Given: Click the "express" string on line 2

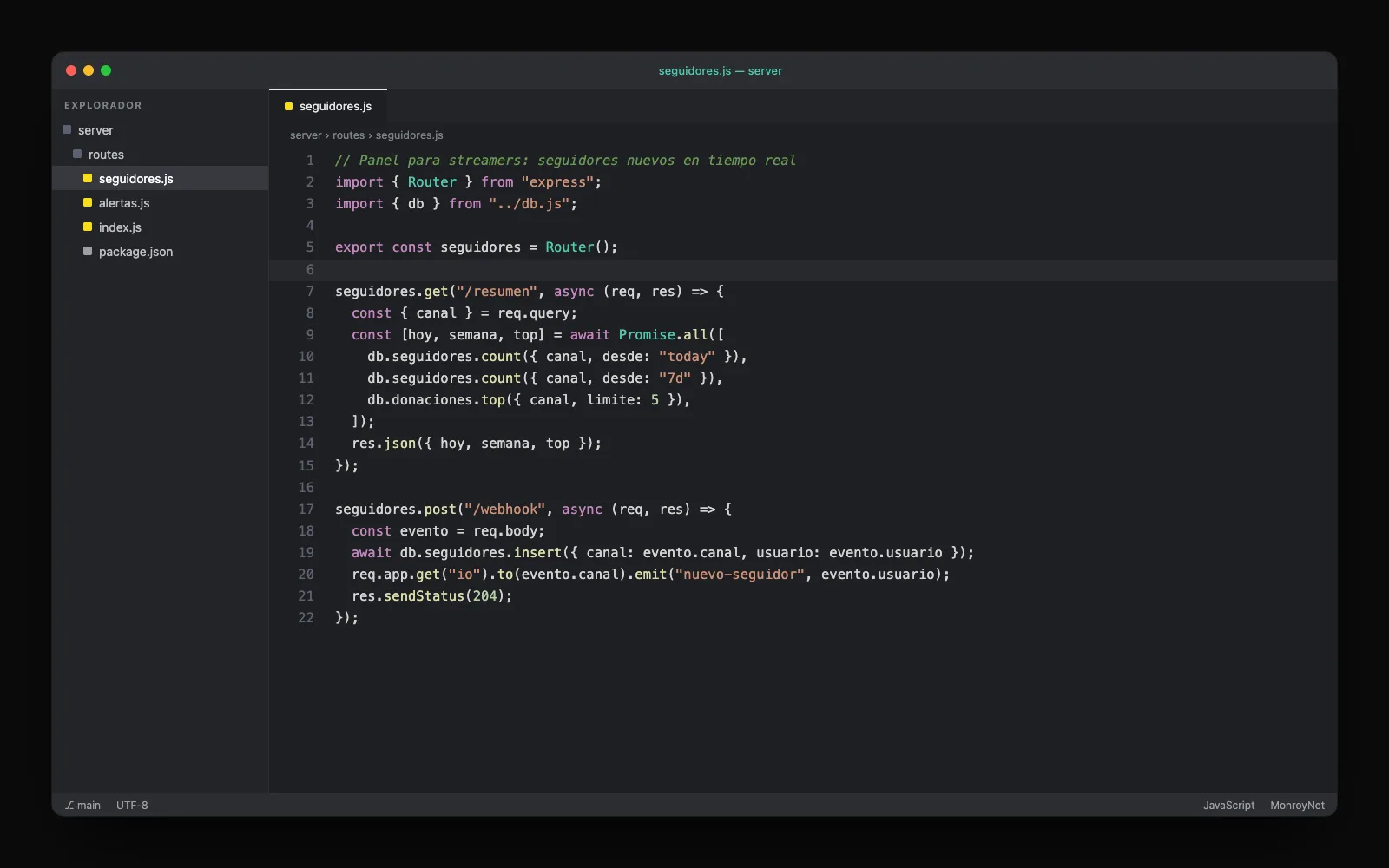Looking at the screenshot, I should click(x=557, y=182).
